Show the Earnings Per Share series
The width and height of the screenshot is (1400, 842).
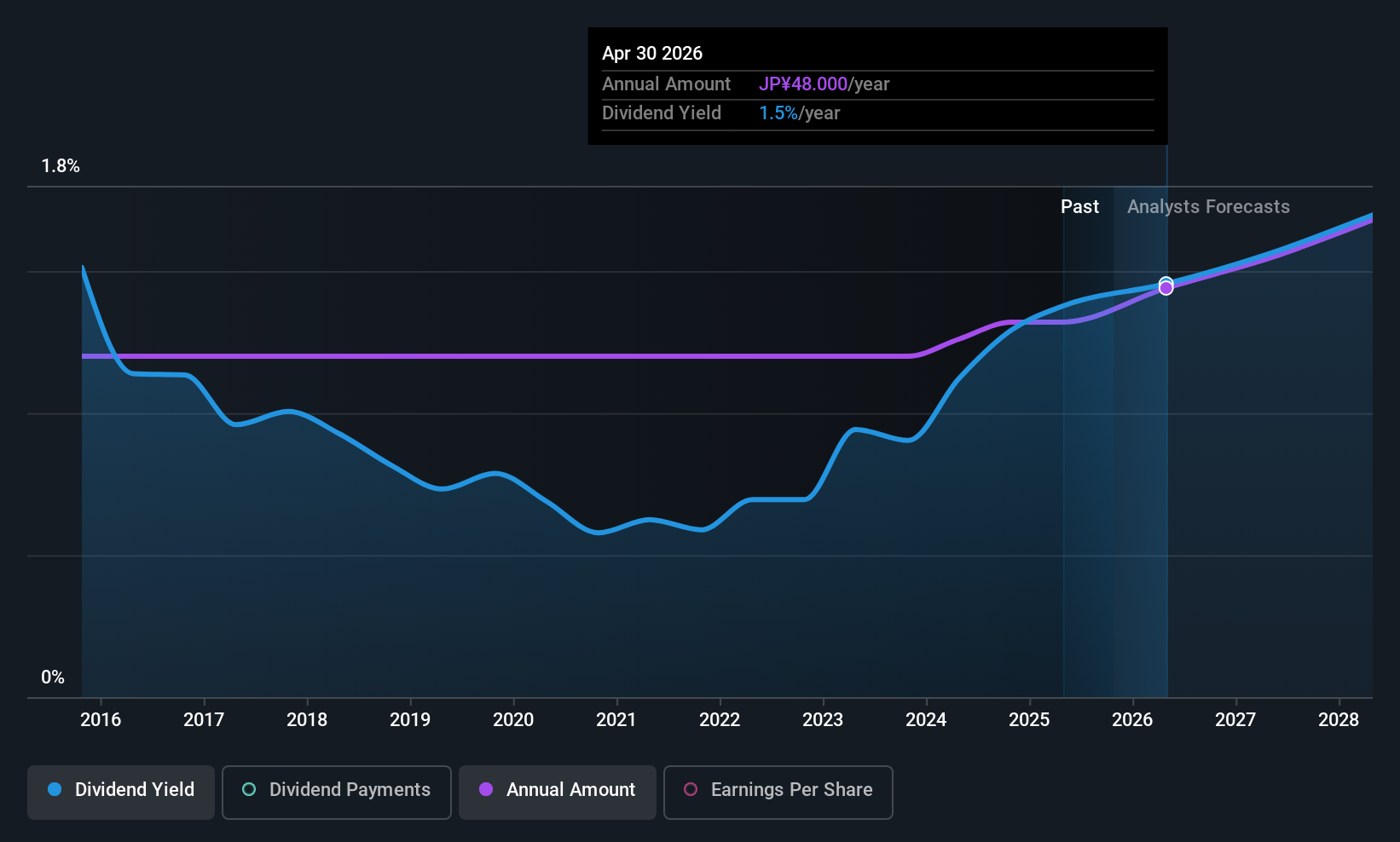click(x=778, y=792)
